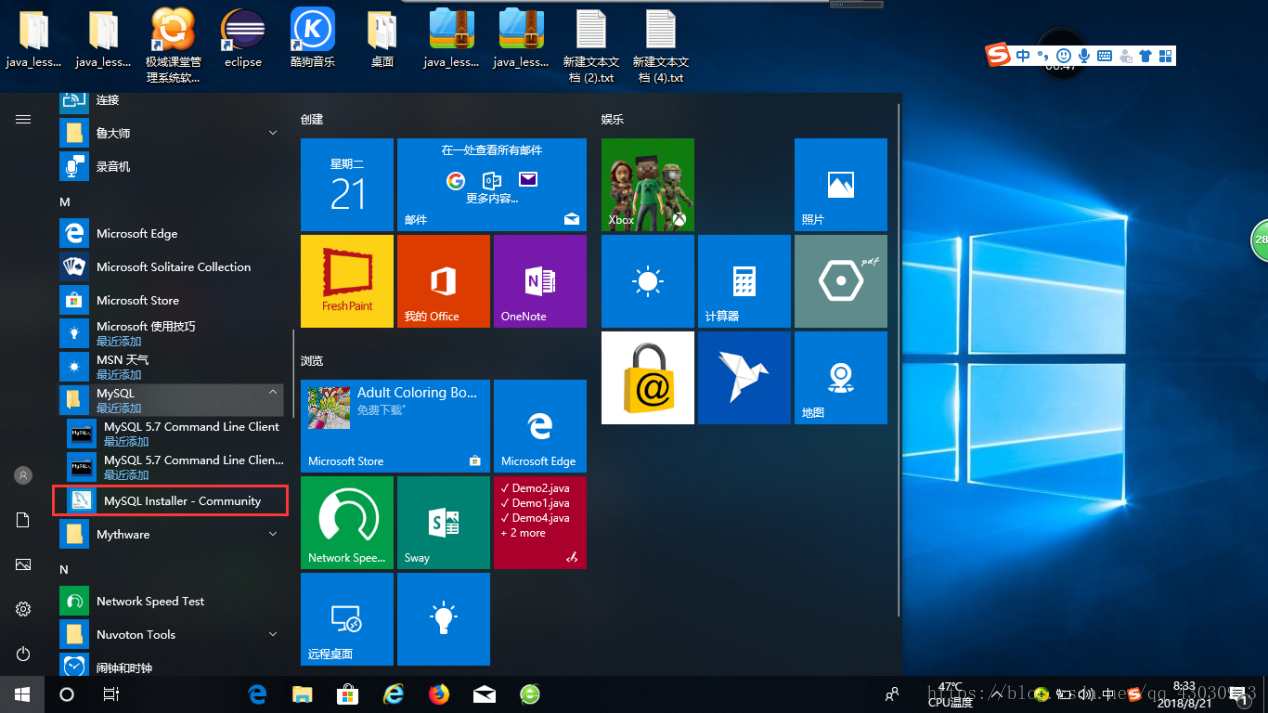Expand the Start hamburger menu
The height and width of the screenshot is (713, 1268).
23,119
